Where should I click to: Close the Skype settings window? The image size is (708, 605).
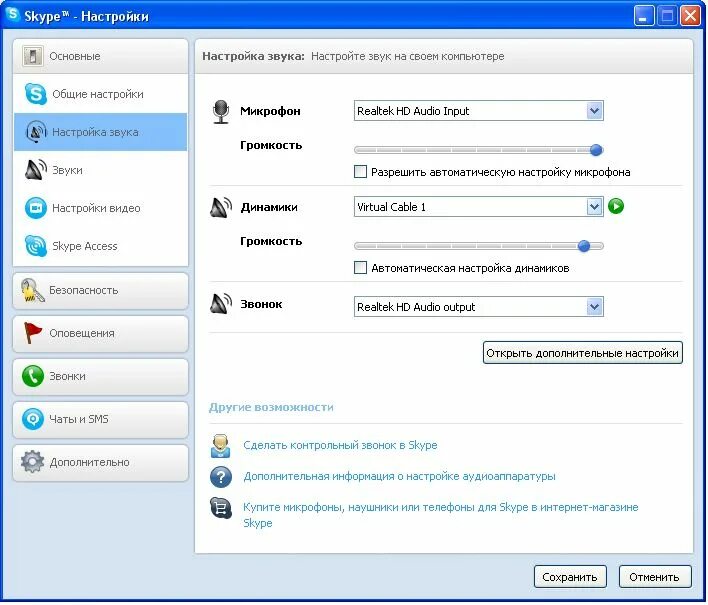click(690, 16)
